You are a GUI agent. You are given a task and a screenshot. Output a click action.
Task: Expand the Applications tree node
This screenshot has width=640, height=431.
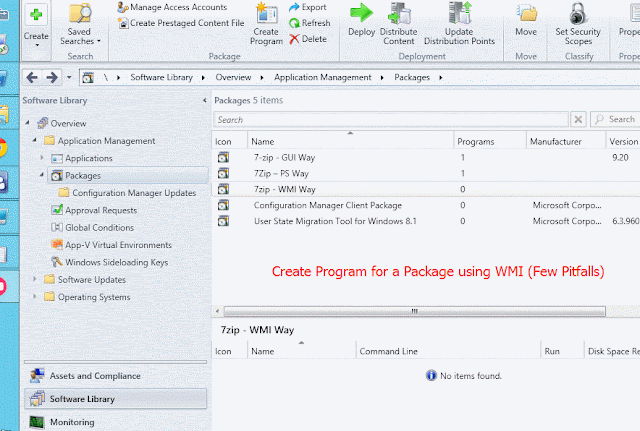pyautogui.click(x=42, y=158)
